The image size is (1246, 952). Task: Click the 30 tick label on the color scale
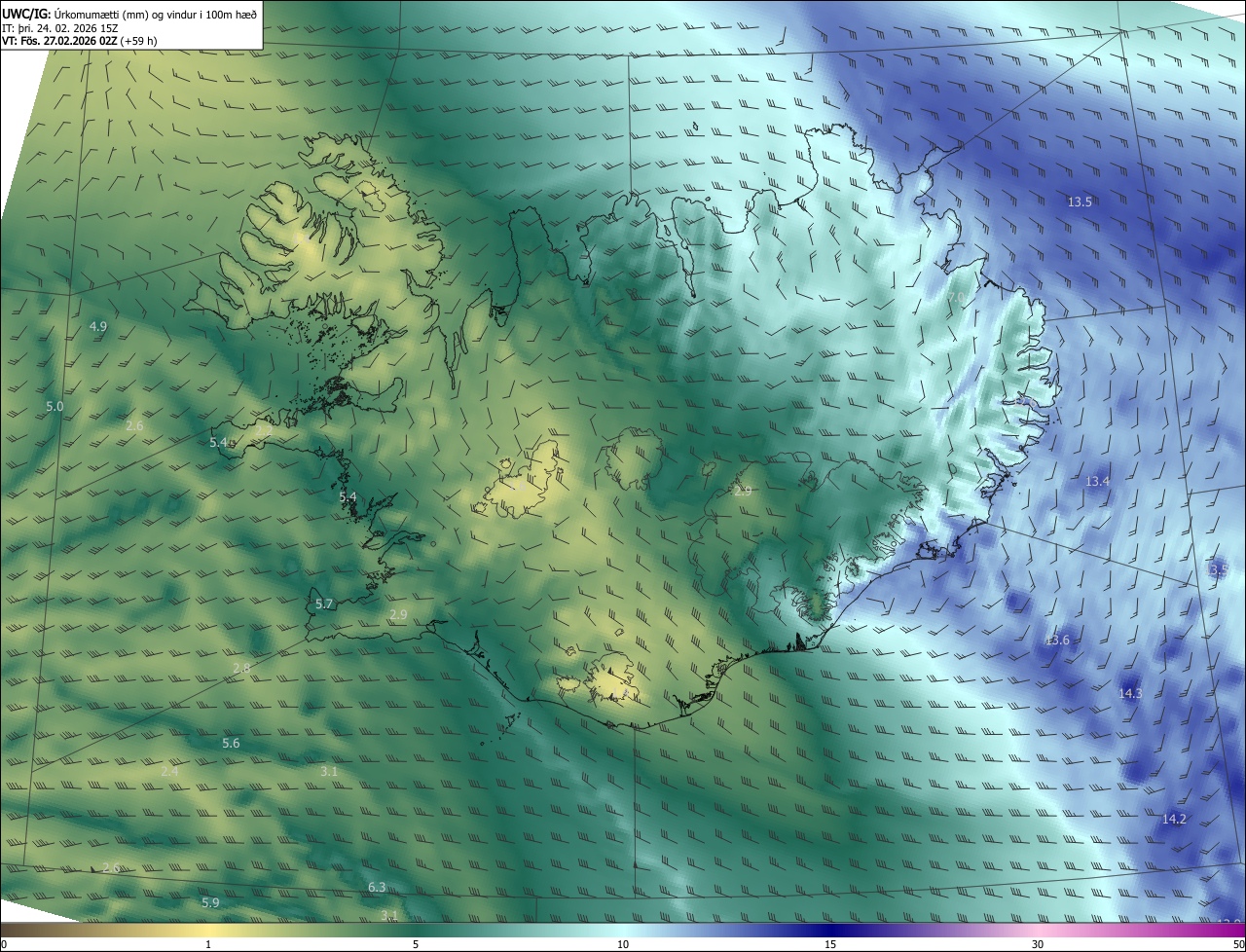tap(1038, 944)
